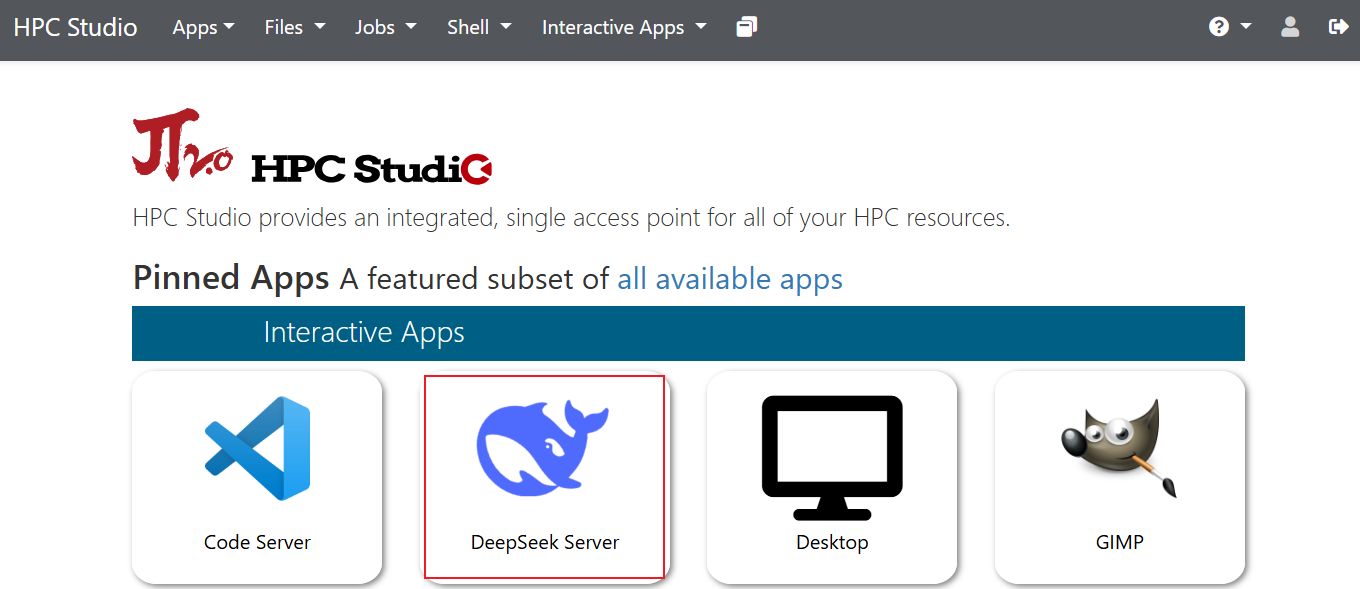The width and height of the screenshot is (1360, 589).
Task: Click the 'DeepSeek Server' label text
Action: (545, 542)
